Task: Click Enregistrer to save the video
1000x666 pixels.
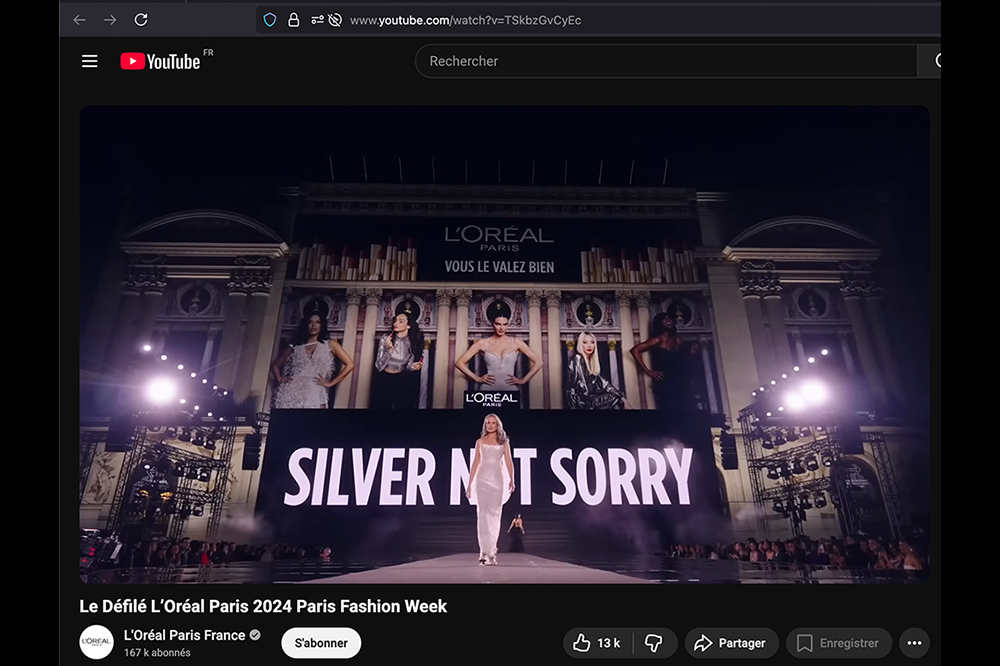Action: [838, 643]
